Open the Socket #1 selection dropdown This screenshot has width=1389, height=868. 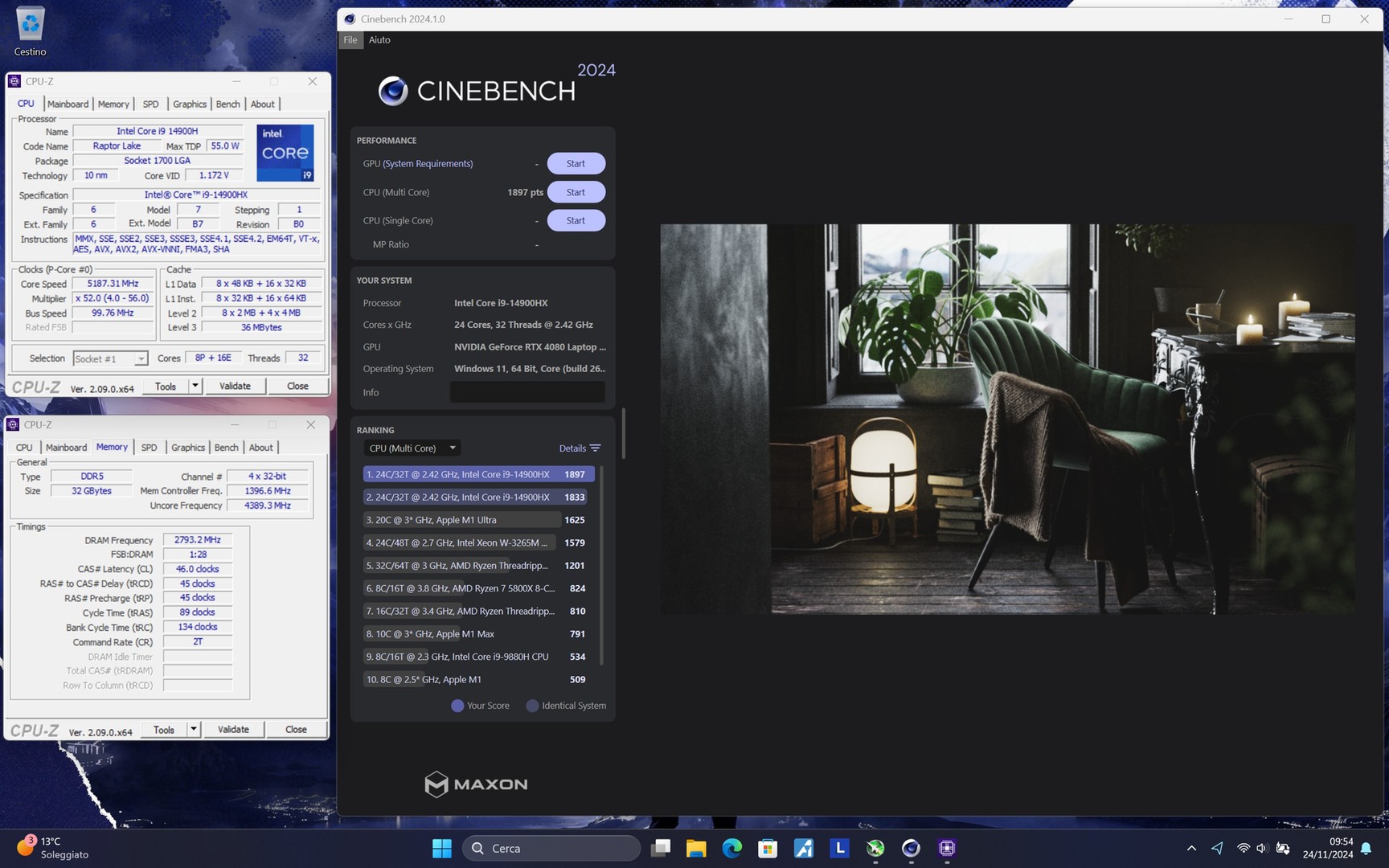tap(110, 358)
